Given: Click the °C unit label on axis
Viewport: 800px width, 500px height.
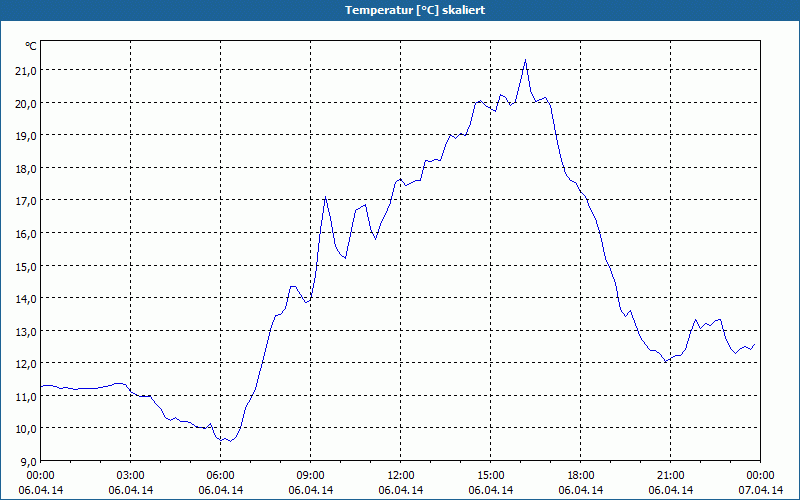Looking at the screenshot, I should 31,46.
